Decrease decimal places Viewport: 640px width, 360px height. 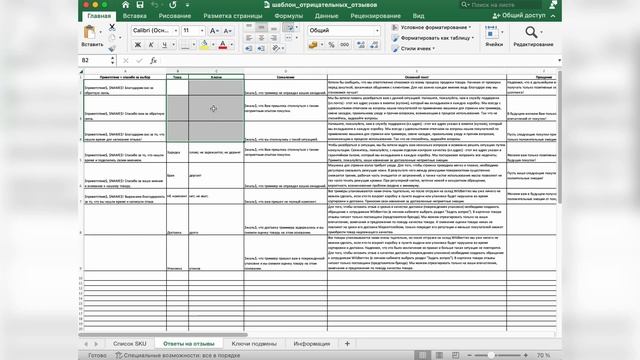(x=374, y=44)
